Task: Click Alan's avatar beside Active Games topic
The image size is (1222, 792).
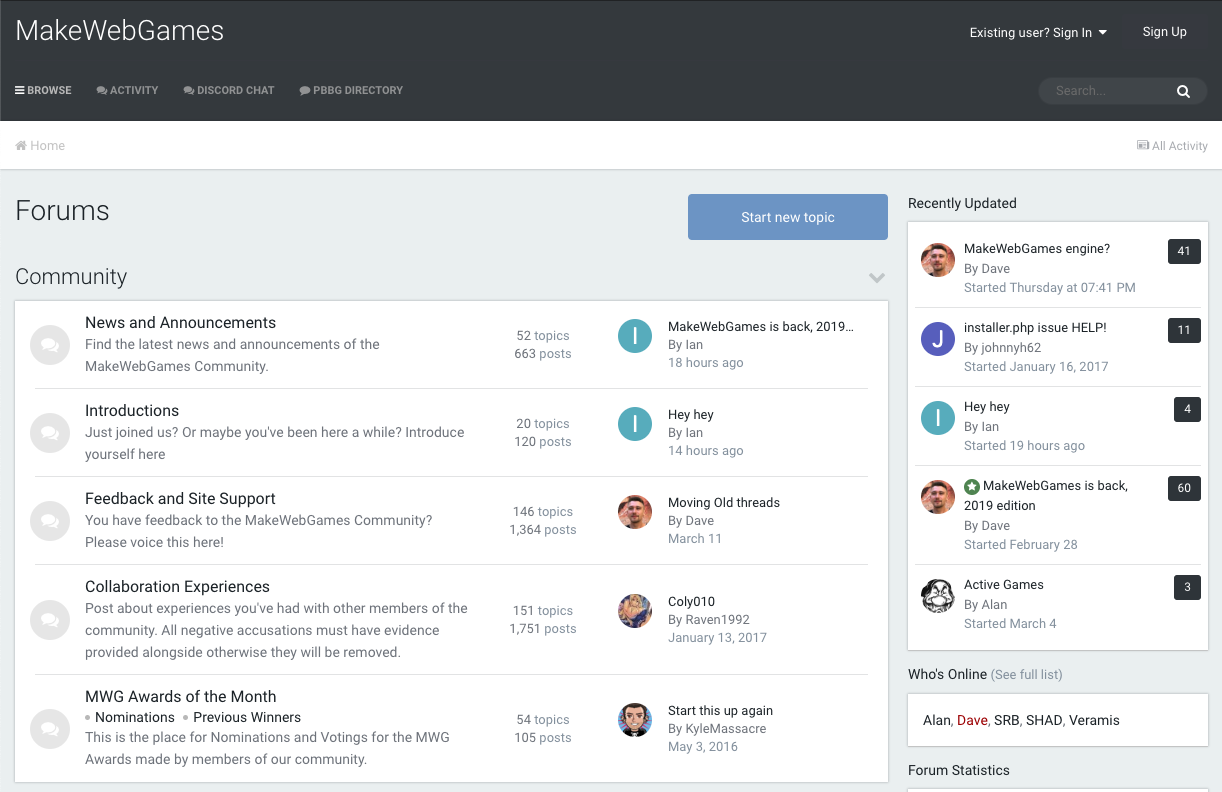Action: [938, 596]
